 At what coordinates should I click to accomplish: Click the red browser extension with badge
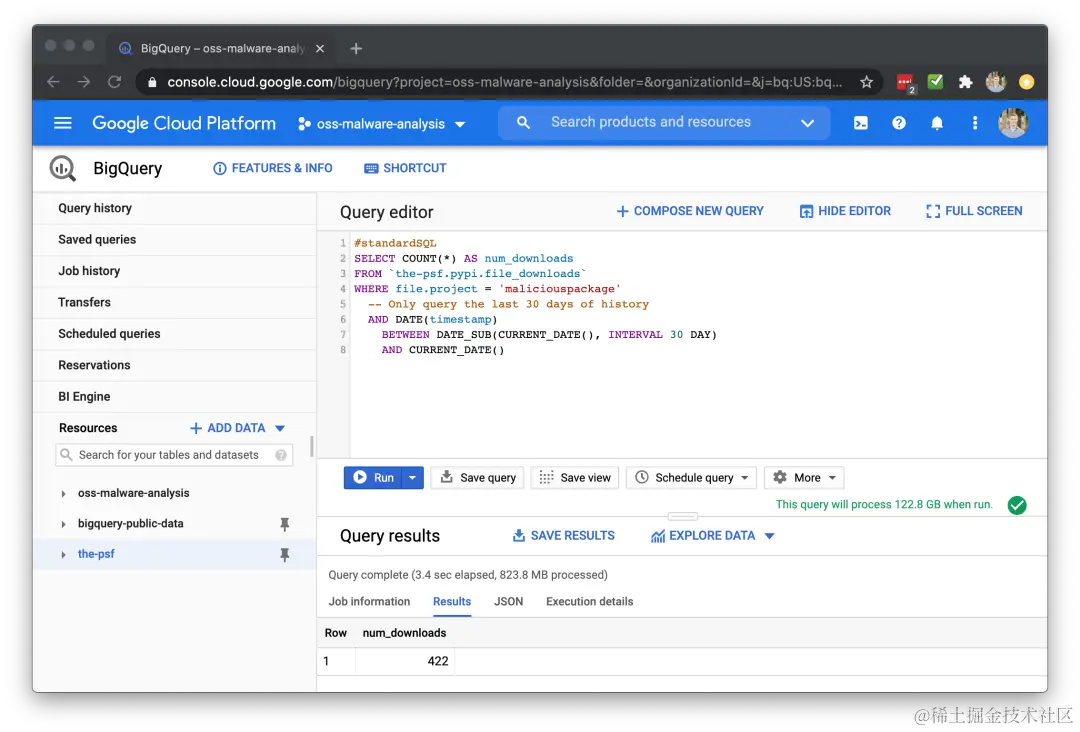[905, 83]
